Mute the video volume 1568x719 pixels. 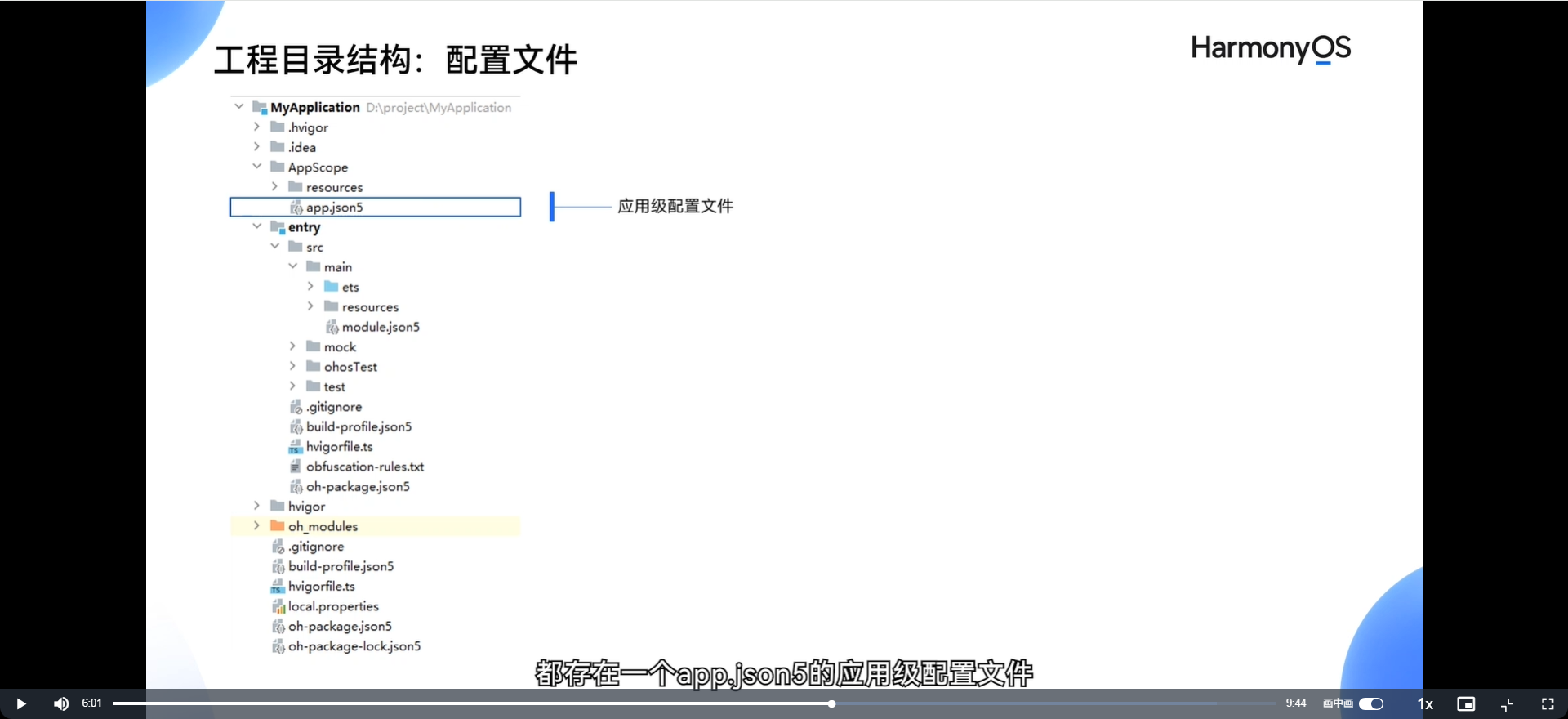(x=61, y=703)
